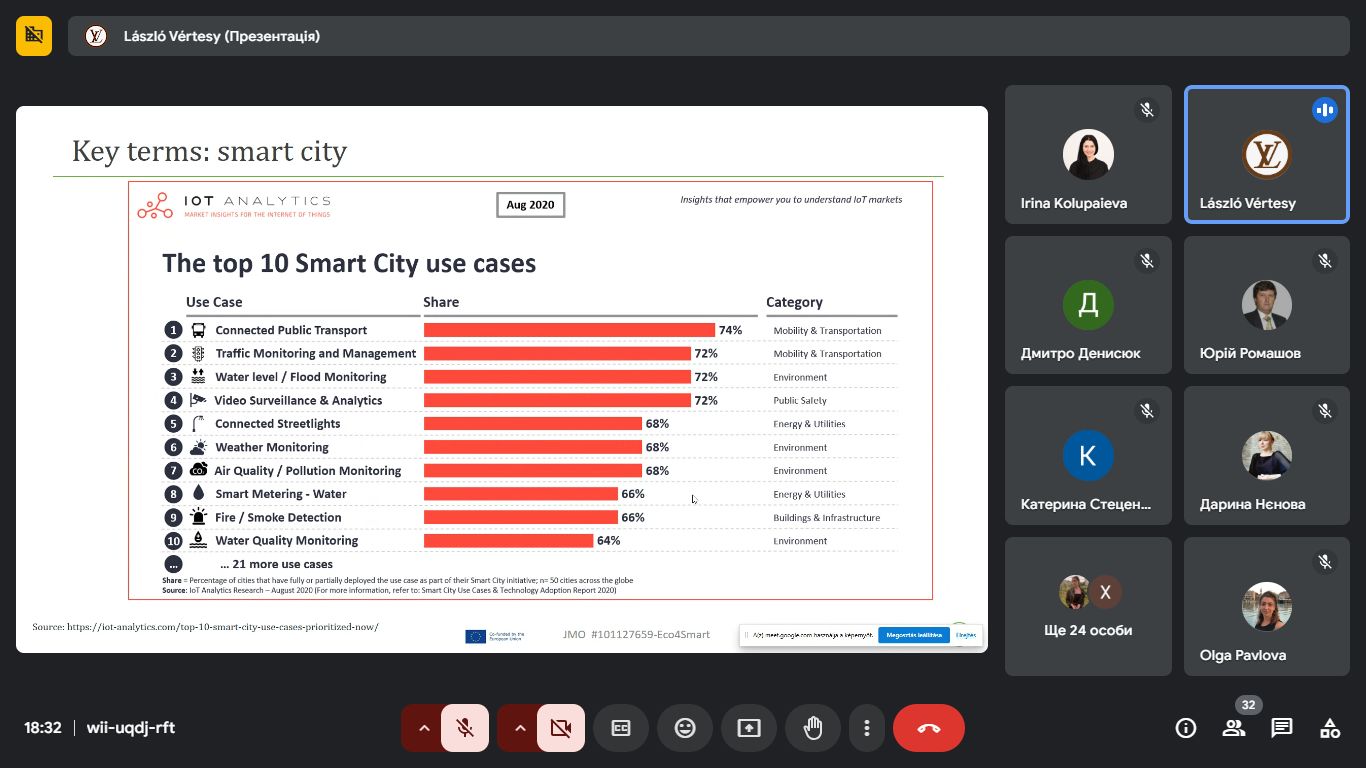
Task: Click László Vértesy's presentation title bar
Action: coord(700,36)
